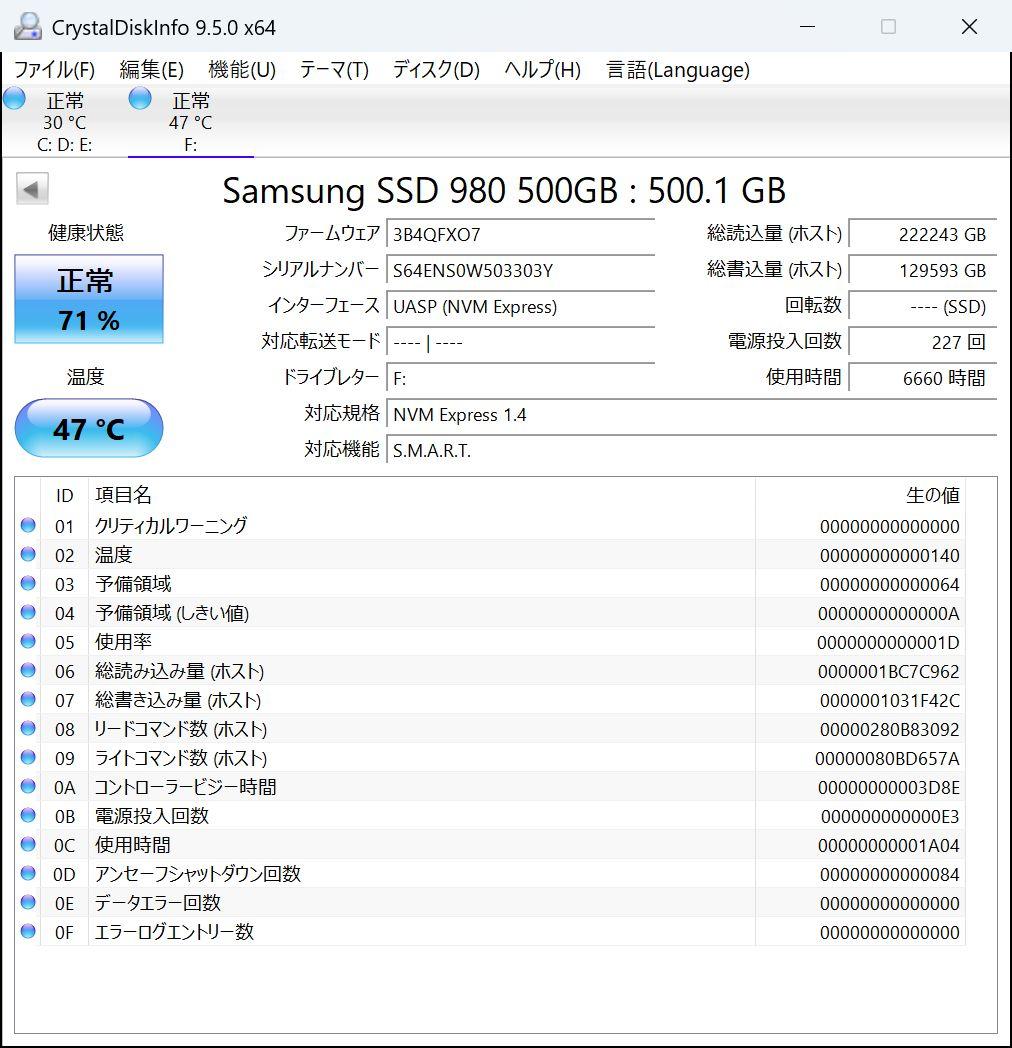Open the 言語(Language) menu
This screenshot has height=1048, width=1012.
(x=678, y=70)
